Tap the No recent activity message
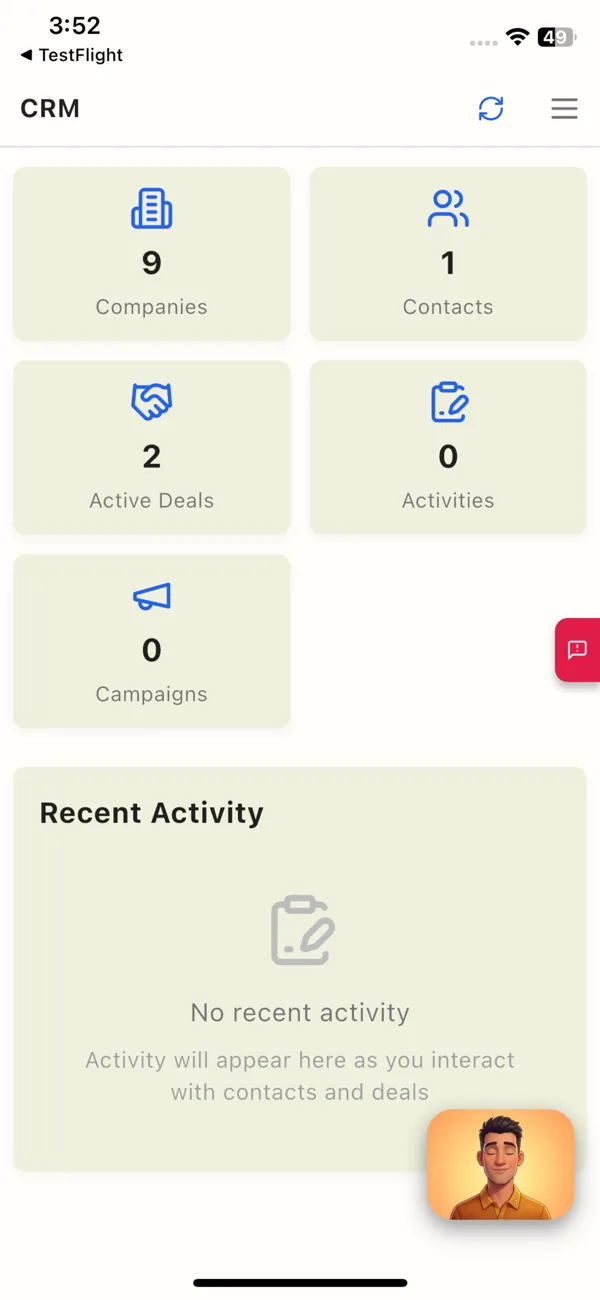The height and width of the screenshot is (1300, 600). (300, 1012)
